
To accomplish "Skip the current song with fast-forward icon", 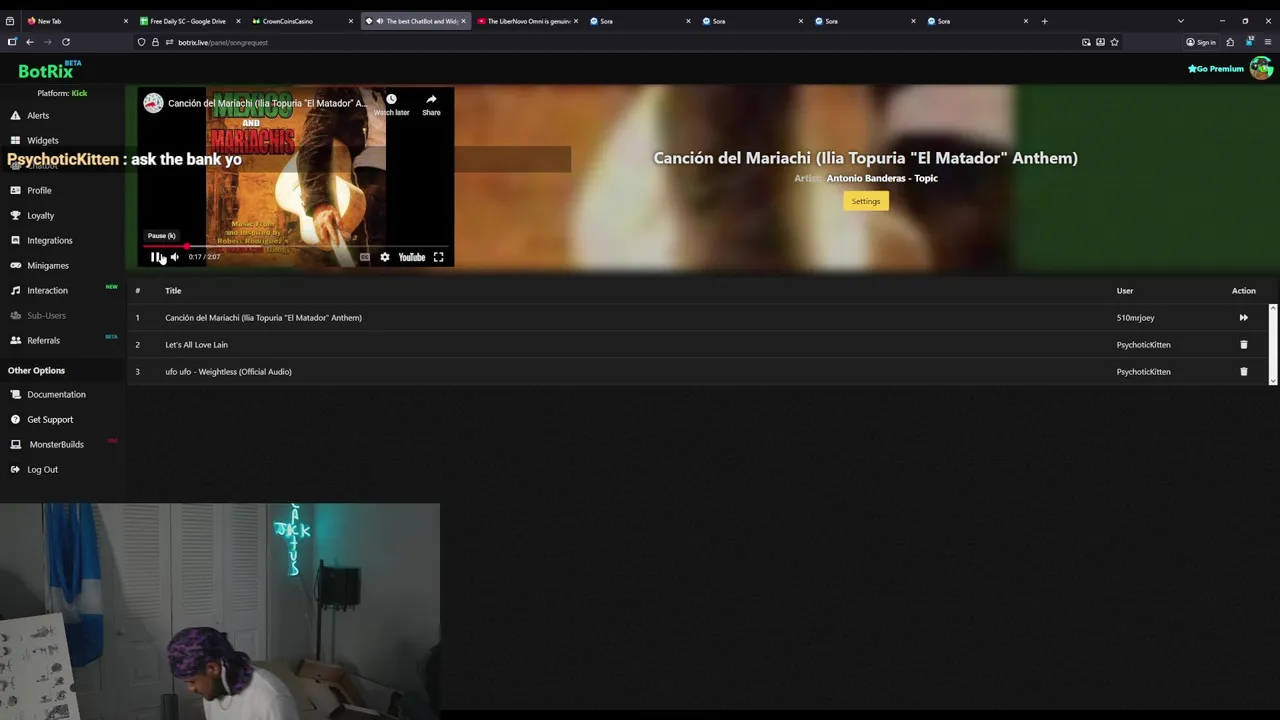I will click(1243, 317).
